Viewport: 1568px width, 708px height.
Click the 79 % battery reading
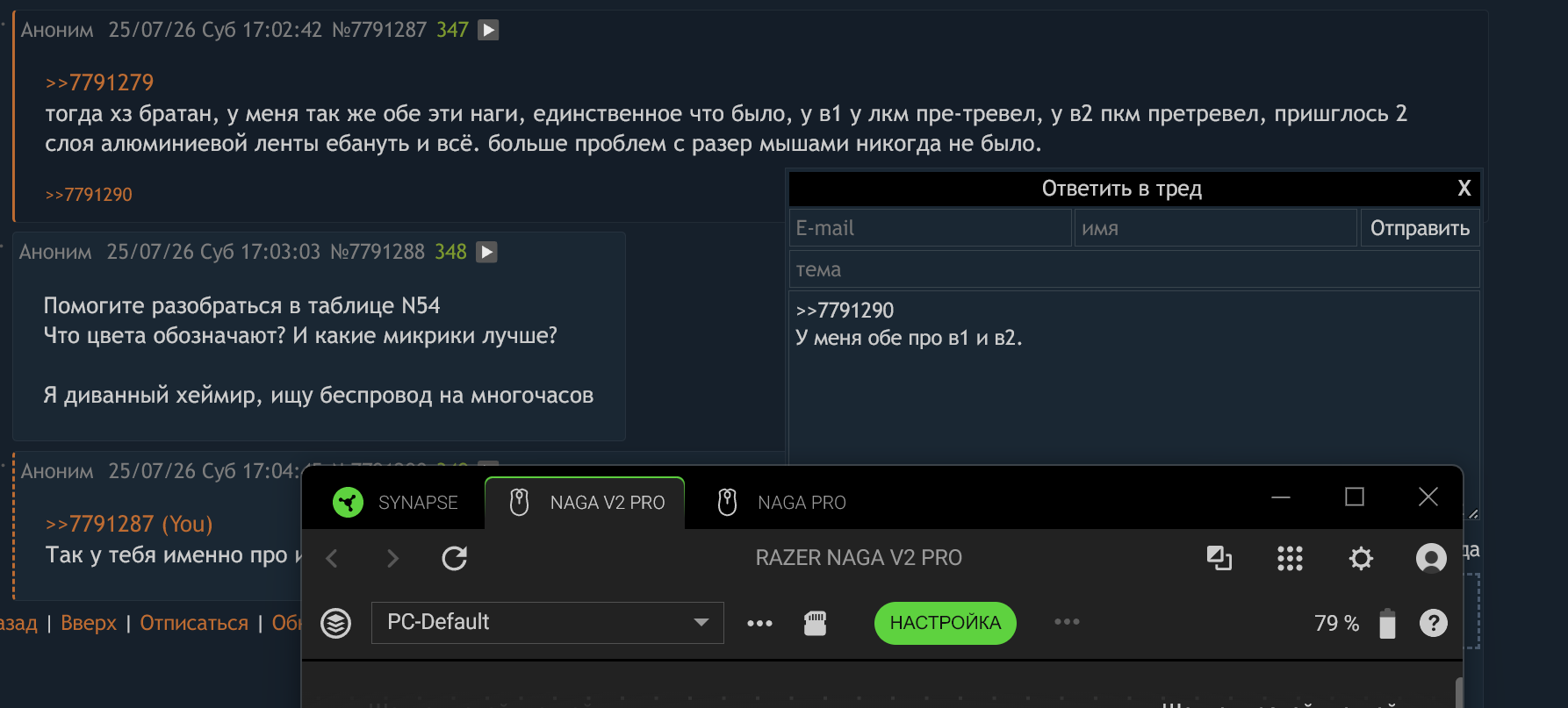click(1336, 624)
